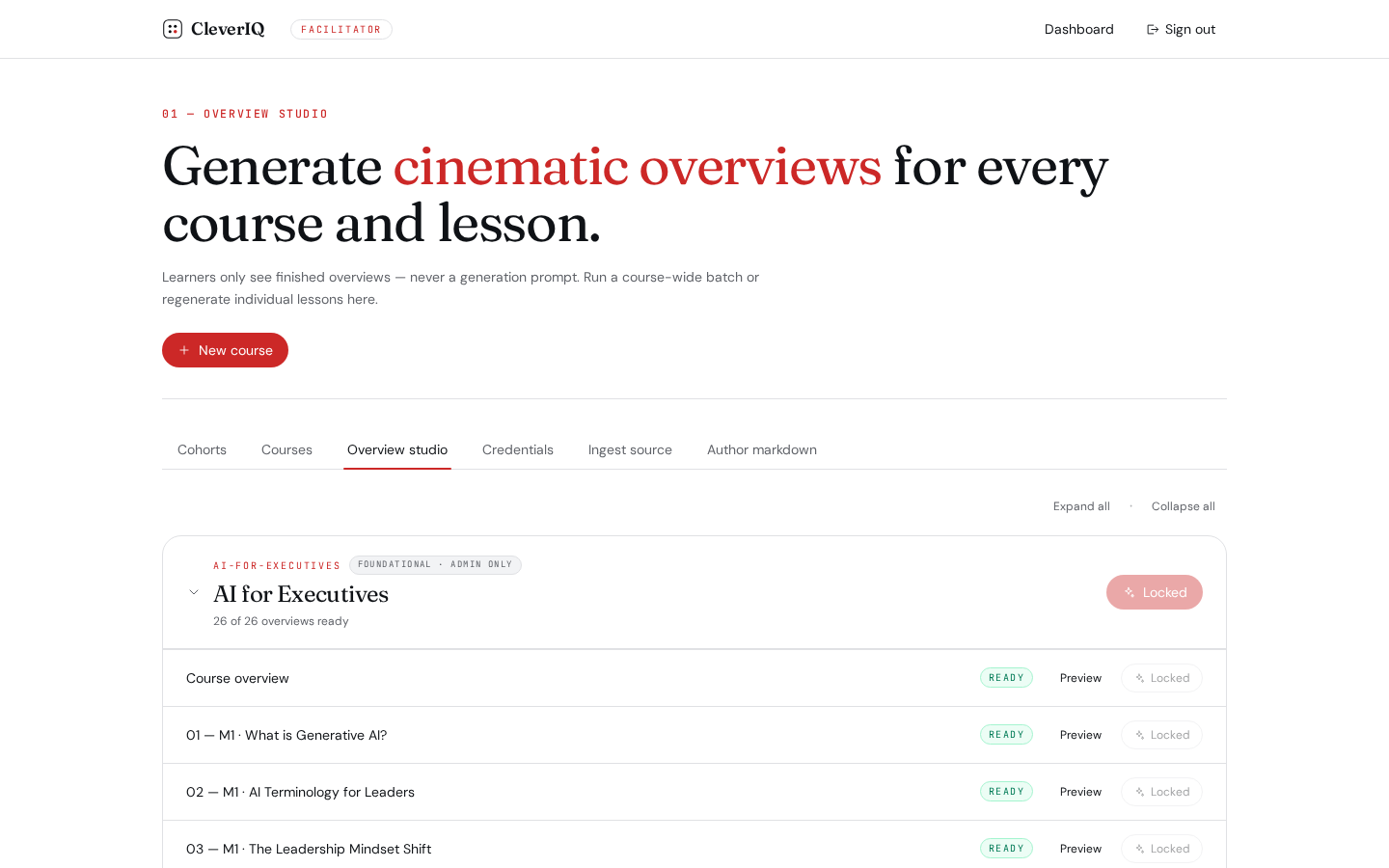Click the AI-FOR-EXECUTIVES course slug label
Image resolution: width=1389 pixels, height=868 pixels.
click(x=277, y=566)
